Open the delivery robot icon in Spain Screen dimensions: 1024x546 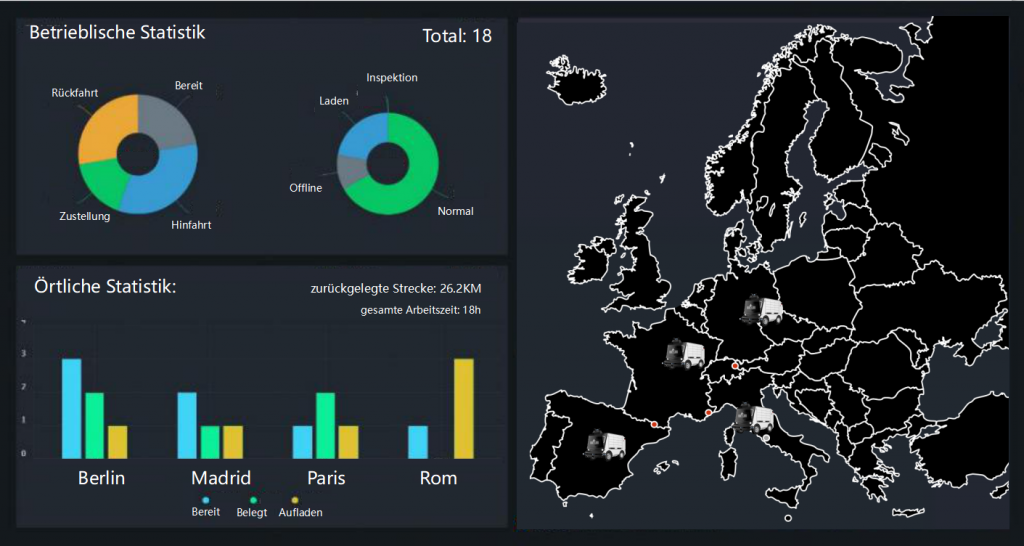(x=607, y=444)
